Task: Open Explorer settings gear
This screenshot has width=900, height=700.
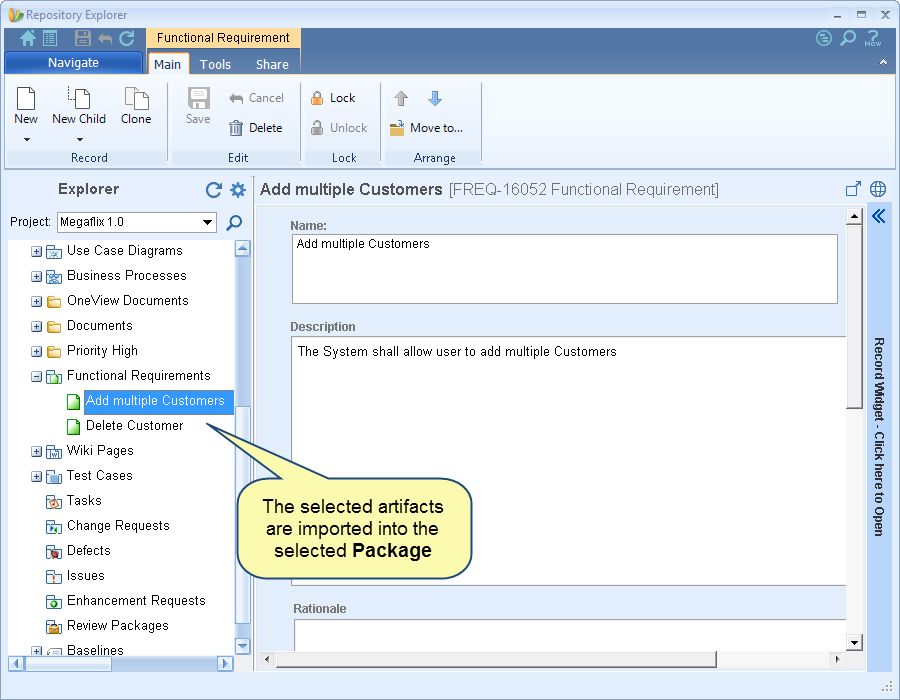Action: (x=238, y=190)
